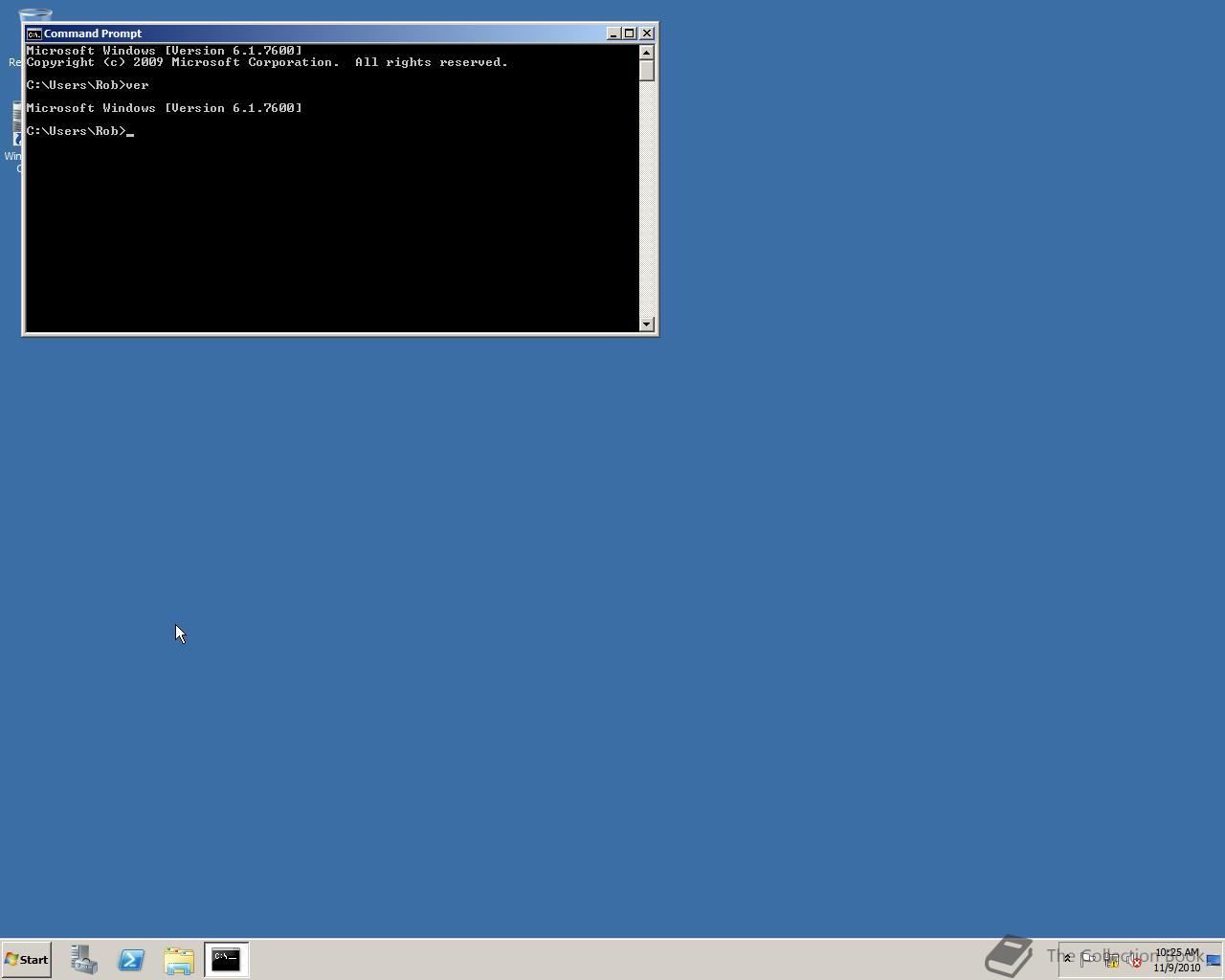Open the network status tray icon
This screenshot has width=1225, height=980.
(1111, 960)
